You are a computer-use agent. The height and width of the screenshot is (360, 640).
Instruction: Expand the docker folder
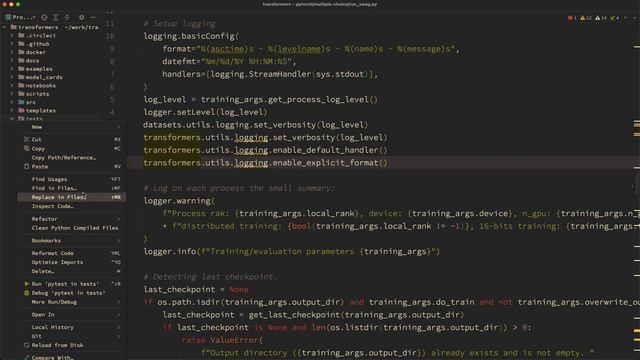pos(12,52)
